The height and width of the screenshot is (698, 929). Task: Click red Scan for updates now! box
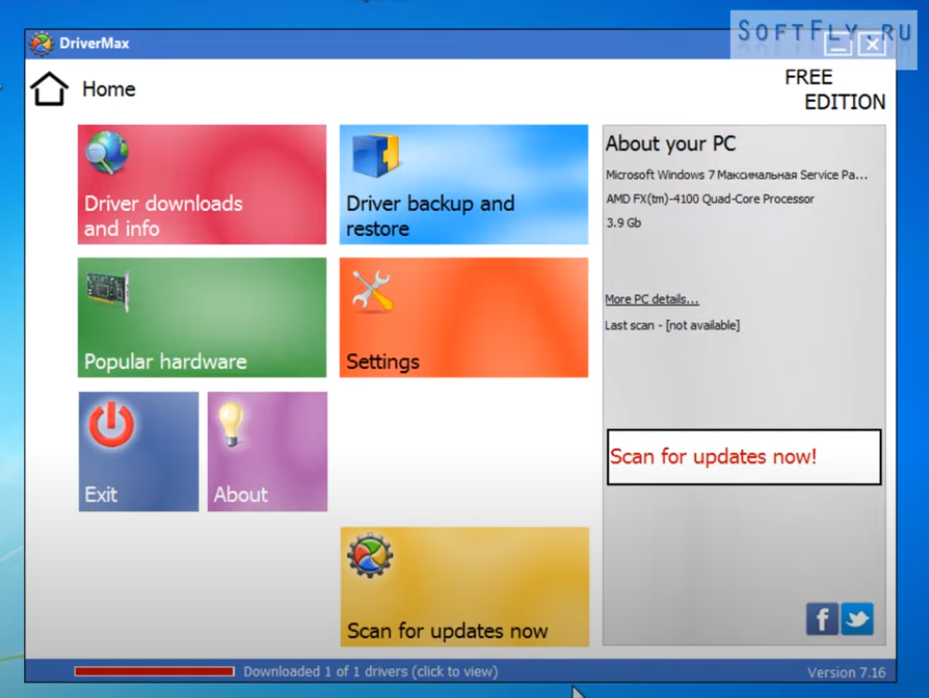[744, 457]
